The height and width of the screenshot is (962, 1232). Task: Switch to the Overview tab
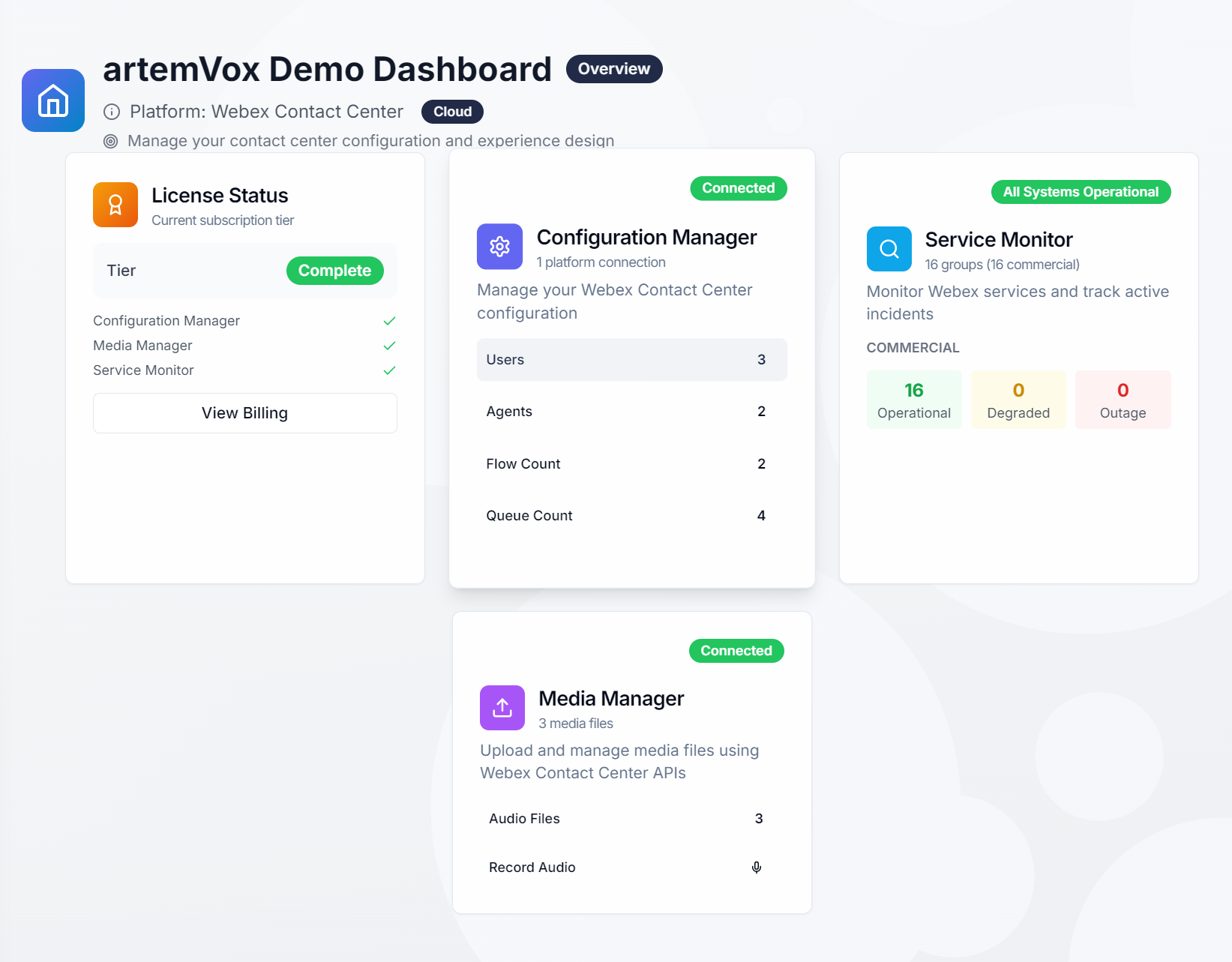[x=613, y=68]
